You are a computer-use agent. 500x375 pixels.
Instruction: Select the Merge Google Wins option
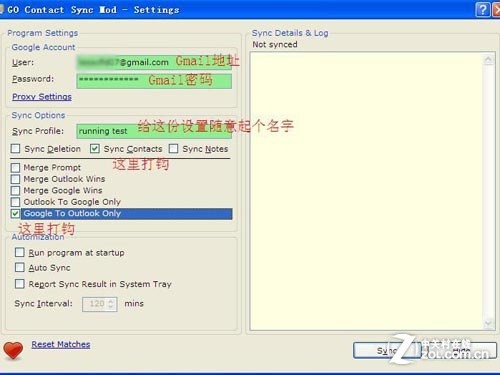(x=15, y=190)
